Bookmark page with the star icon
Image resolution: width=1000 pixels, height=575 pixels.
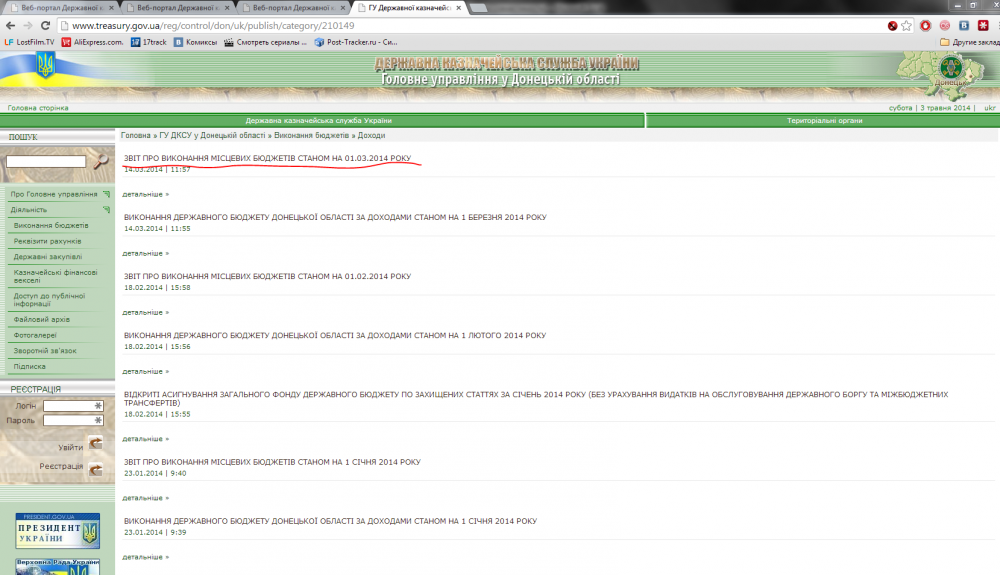[905, 25]
